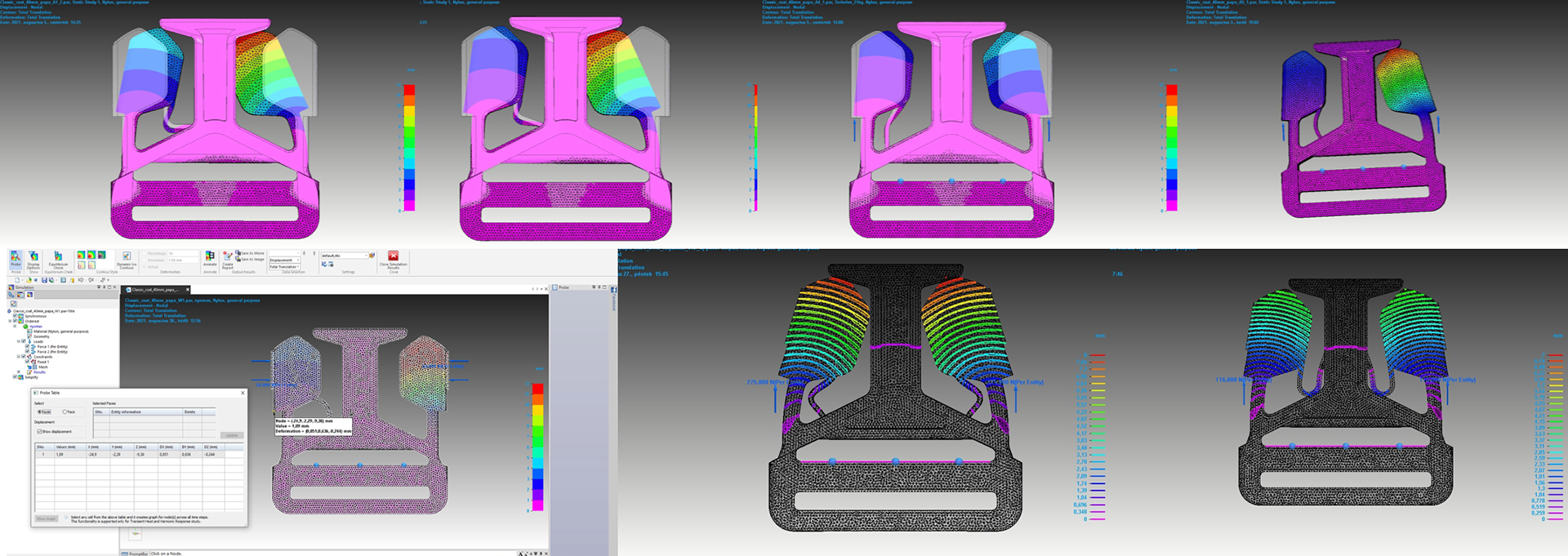
Task: Click the Redo icon in quick toolbar
Action: 91,280
